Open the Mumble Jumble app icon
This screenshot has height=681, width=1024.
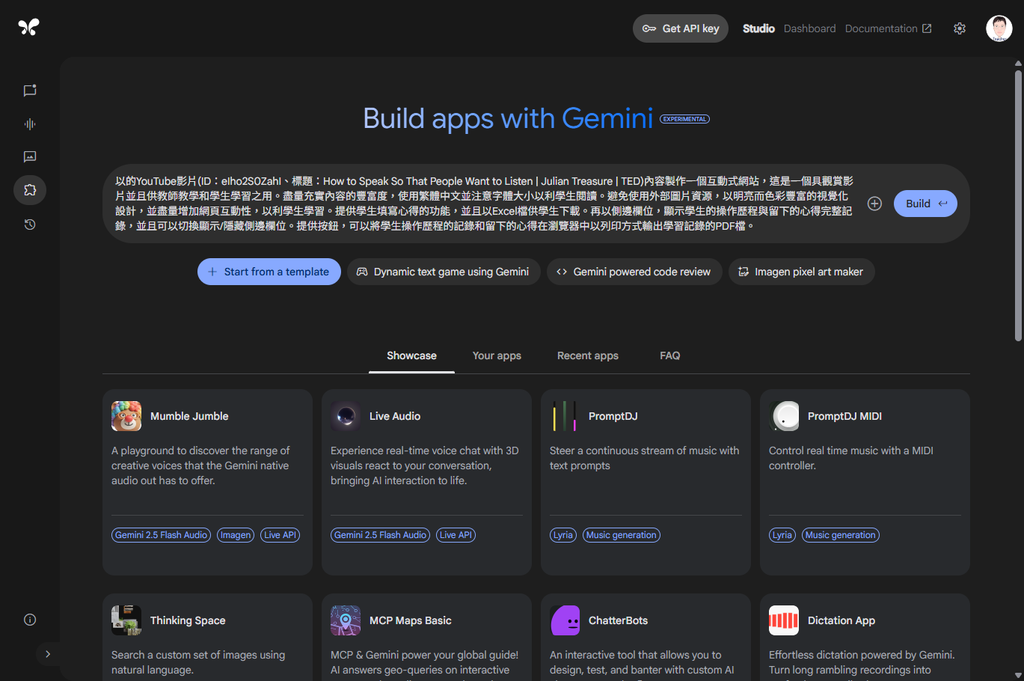click(127, 416)
